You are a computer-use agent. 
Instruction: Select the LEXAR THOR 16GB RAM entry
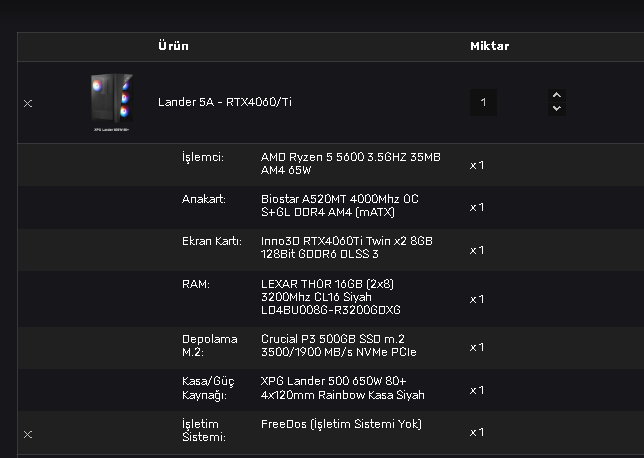click(330, 297)
